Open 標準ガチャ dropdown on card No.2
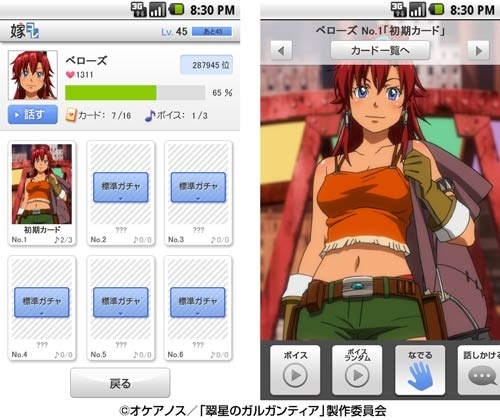Viewport: 500px width, 420px height. pyautogui.click(x=121, y=187)
